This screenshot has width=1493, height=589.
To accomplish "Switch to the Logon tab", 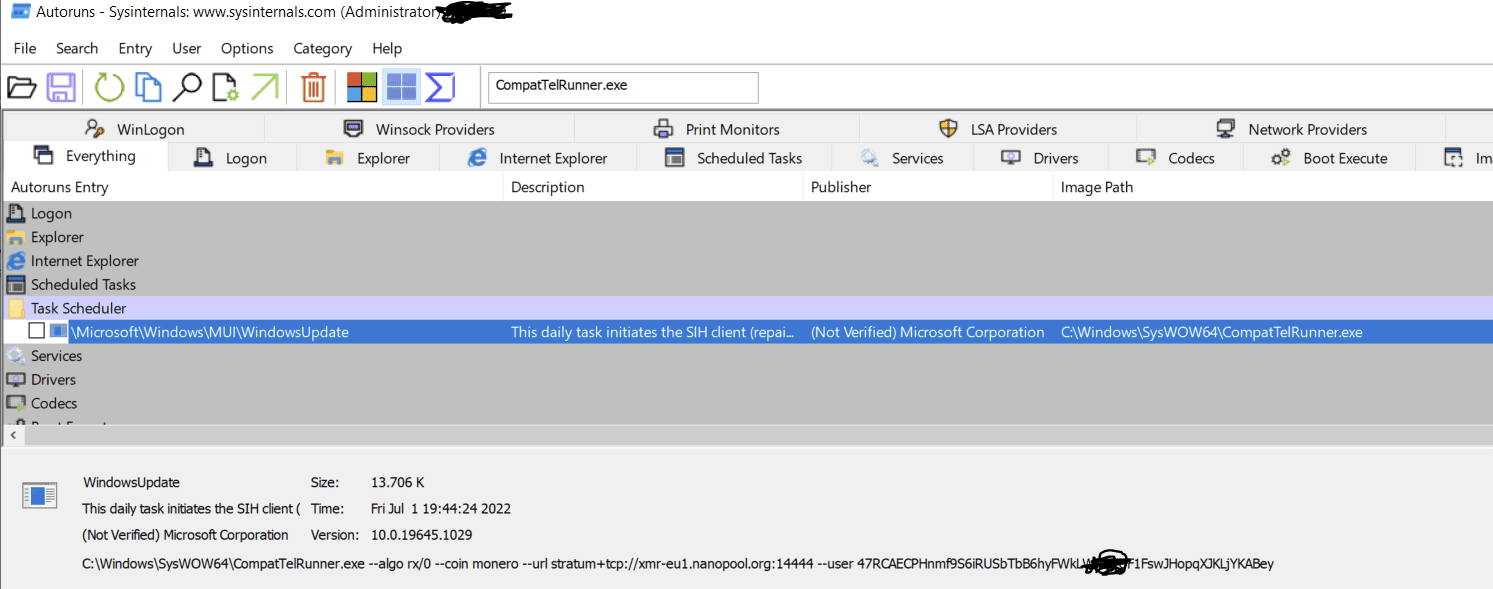I will pos(231,158).
